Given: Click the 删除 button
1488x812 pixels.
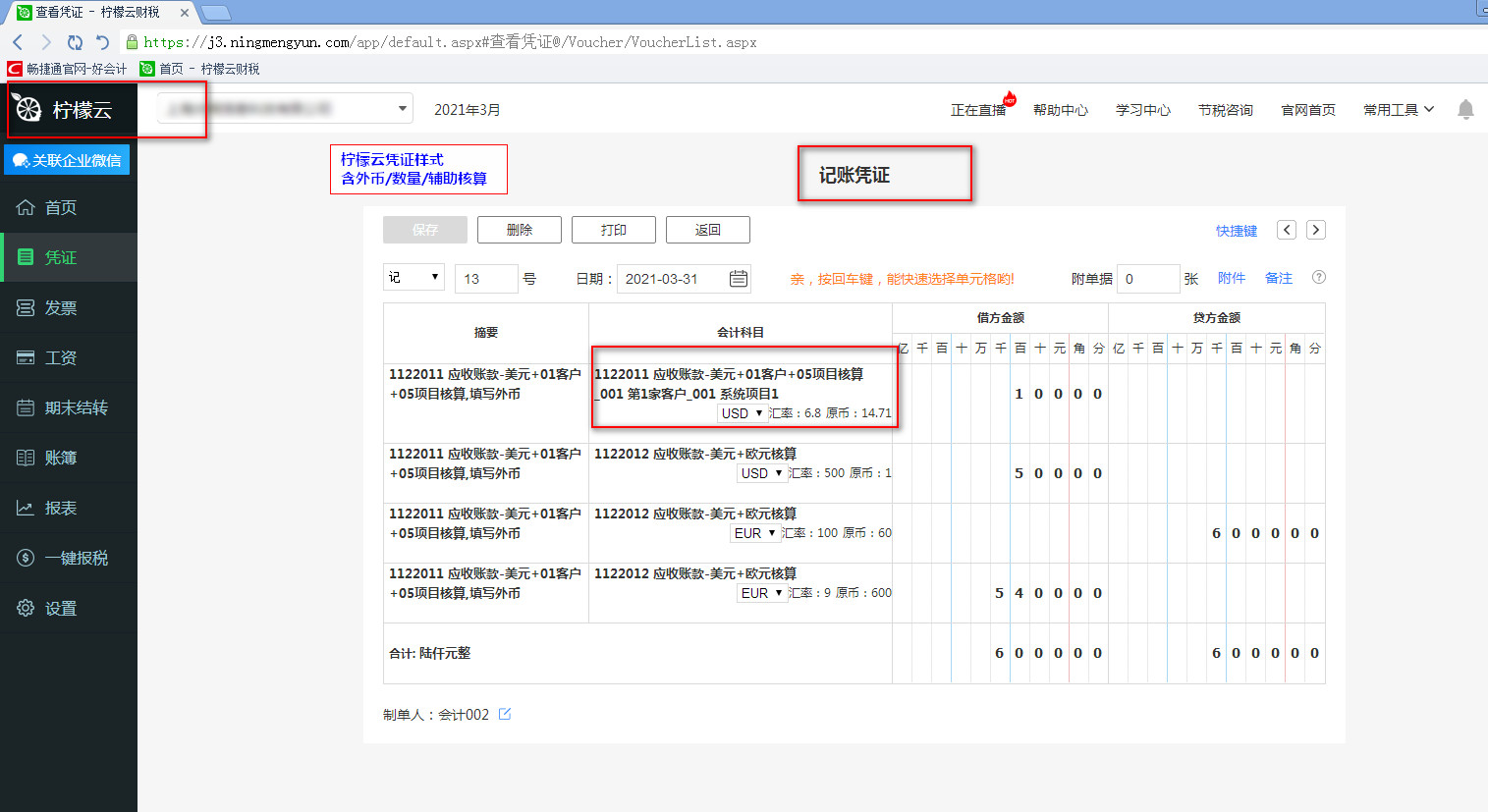Looking at the screenshot, I should (x=519, y=230).
